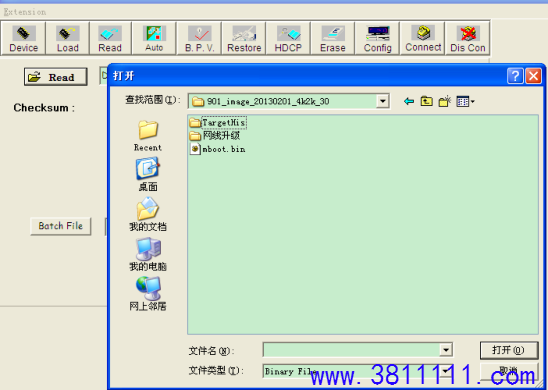This screenshot has width=548, height=390.
Task: Select the Load toolbar icon
Action: tap(67, 38)
